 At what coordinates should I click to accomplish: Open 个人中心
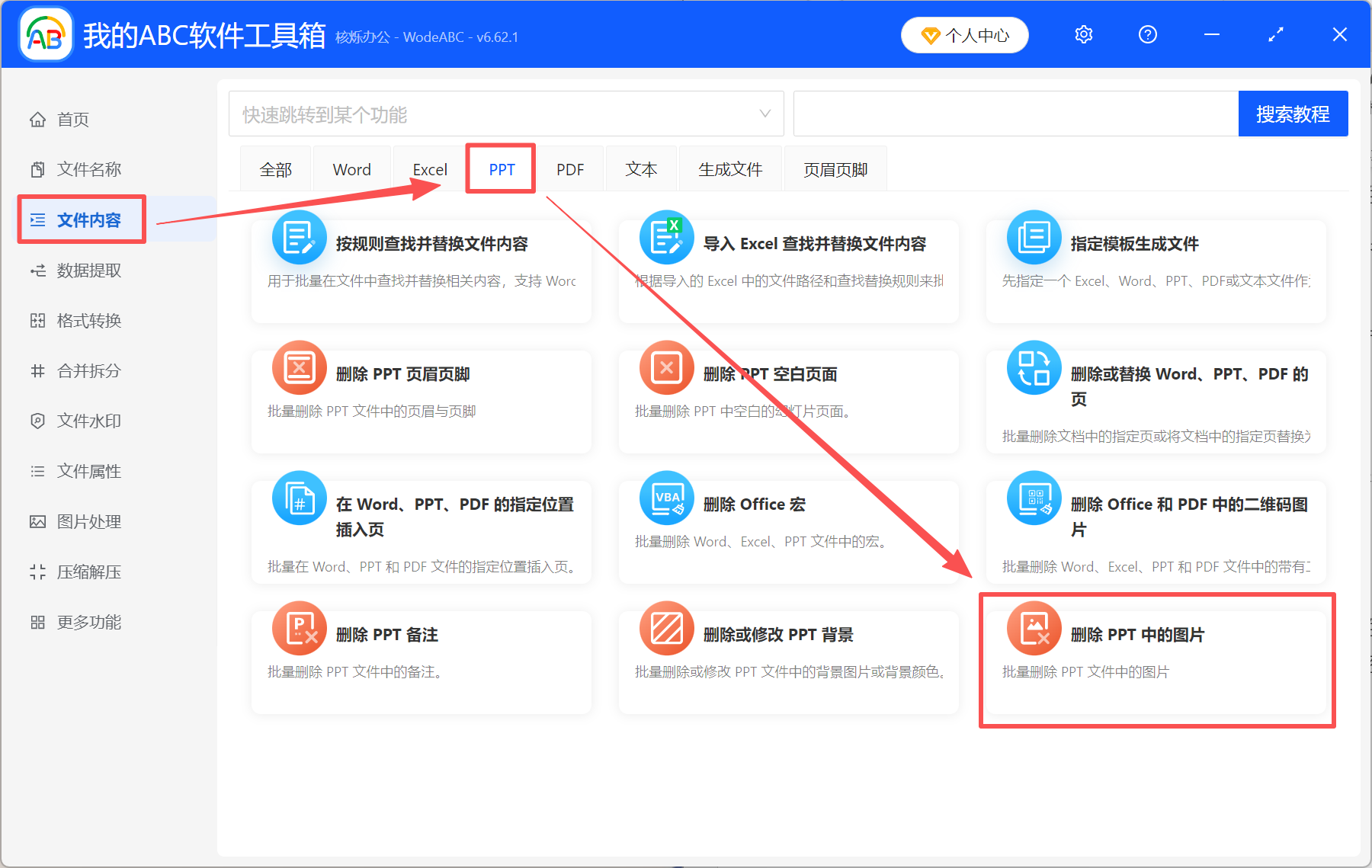click(964, 34)
